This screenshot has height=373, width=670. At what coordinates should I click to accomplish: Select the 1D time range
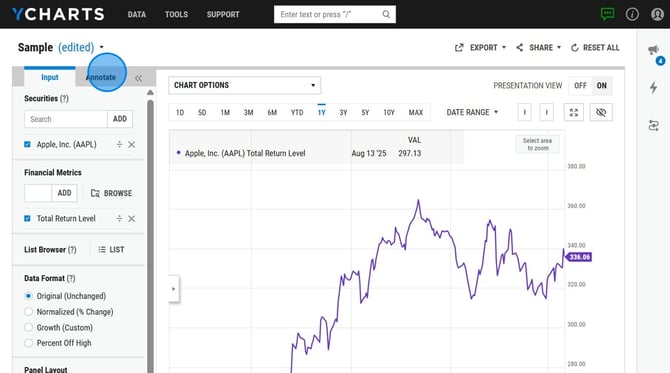pos(180,112)
